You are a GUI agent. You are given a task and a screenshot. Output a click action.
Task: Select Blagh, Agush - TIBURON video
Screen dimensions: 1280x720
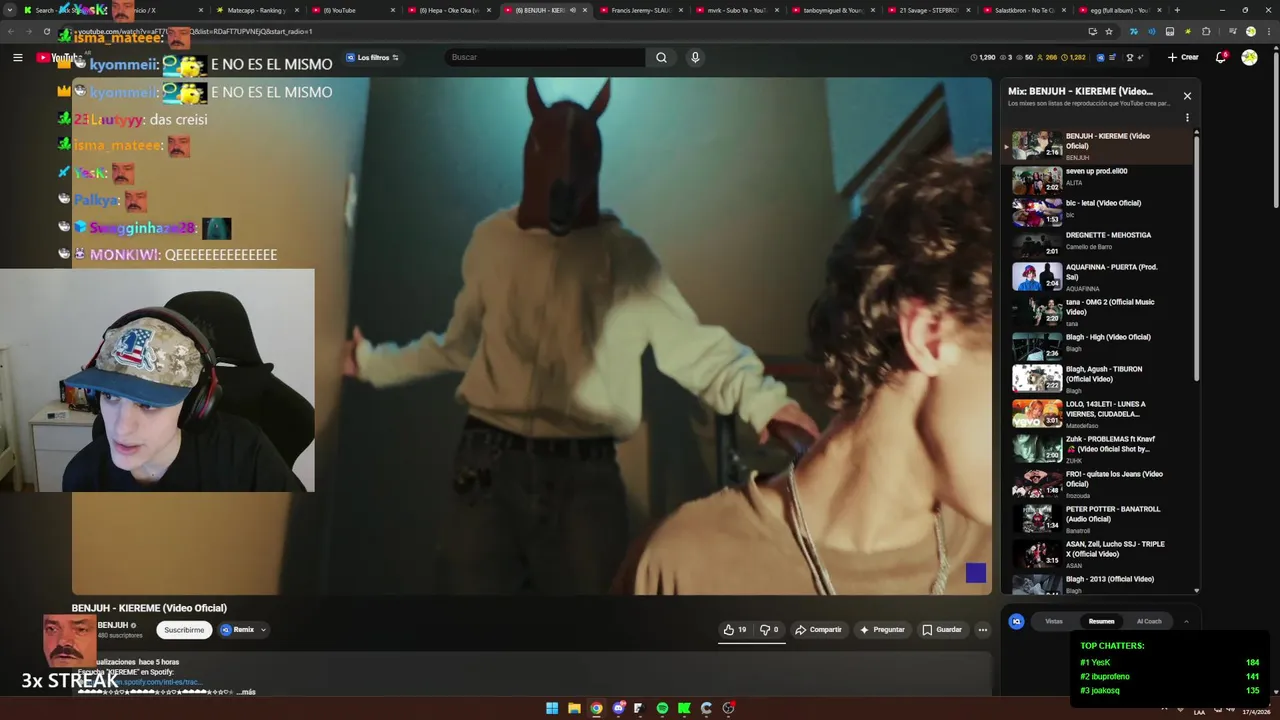[1100, 378]
